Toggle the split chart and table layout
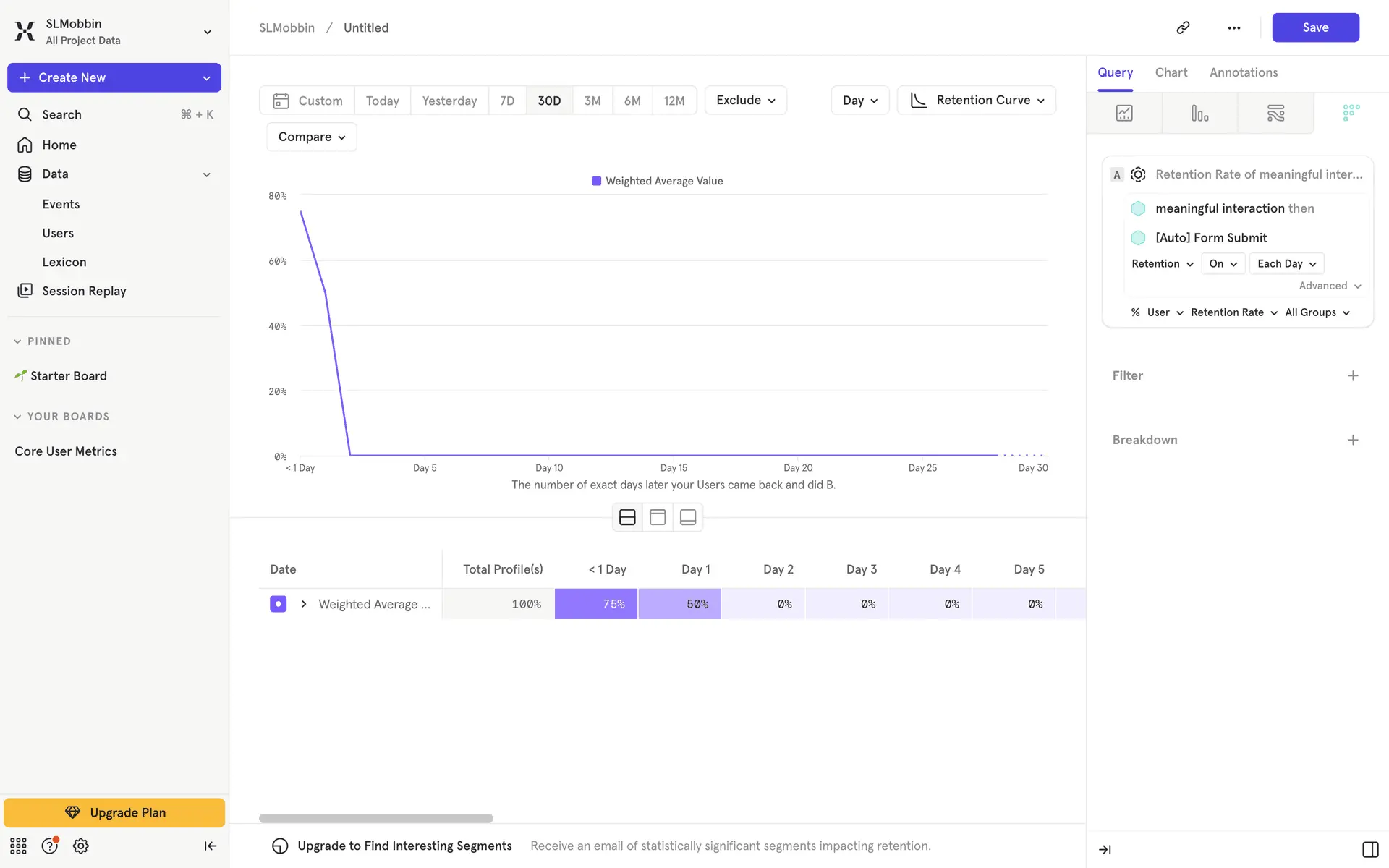Image resolution: width=1389 pixels, height=868 pixels. (x=627, y=517)
